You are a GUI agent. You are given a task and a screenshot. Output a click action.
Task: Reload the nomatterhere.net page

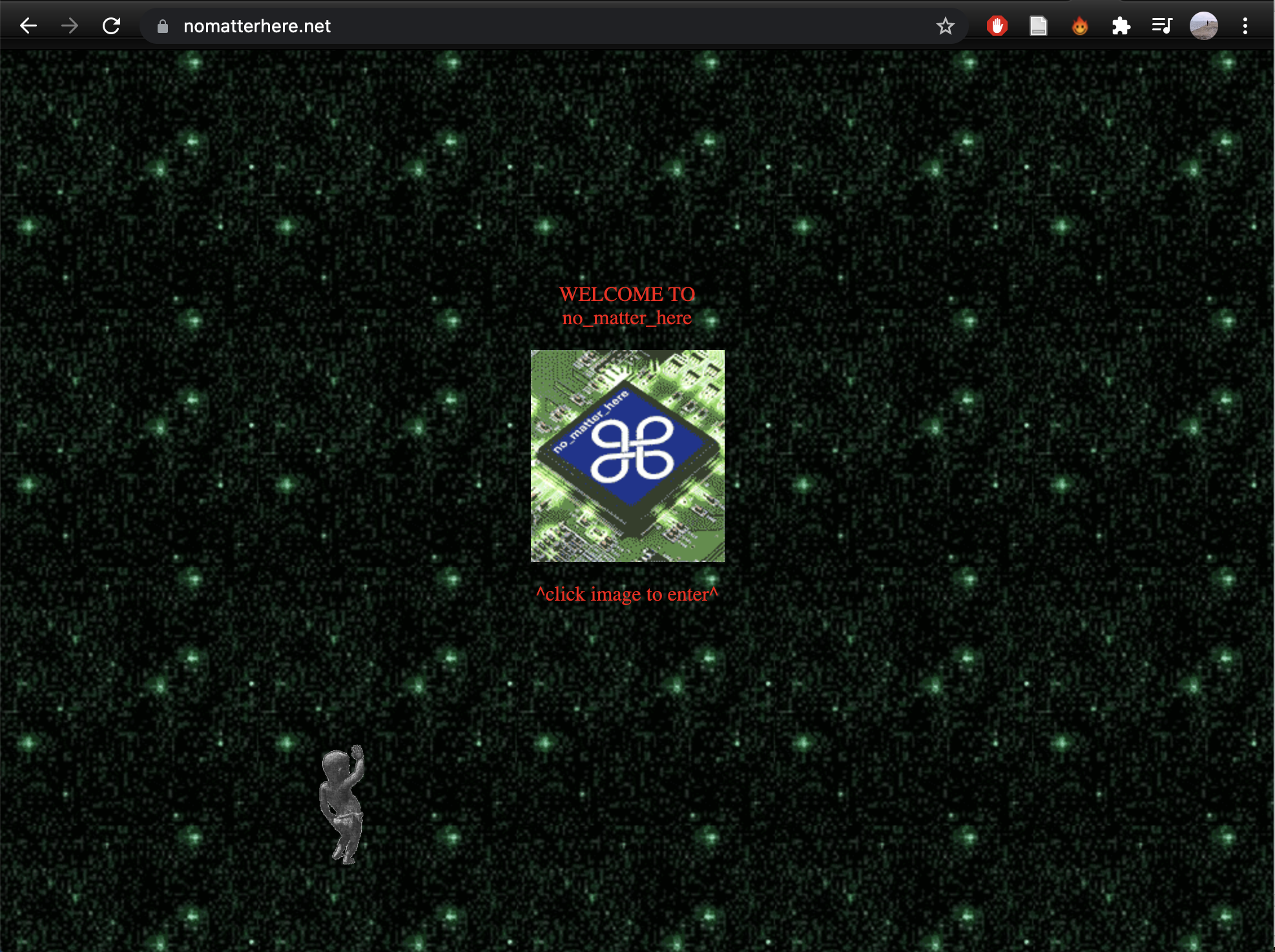click(112, 26)
